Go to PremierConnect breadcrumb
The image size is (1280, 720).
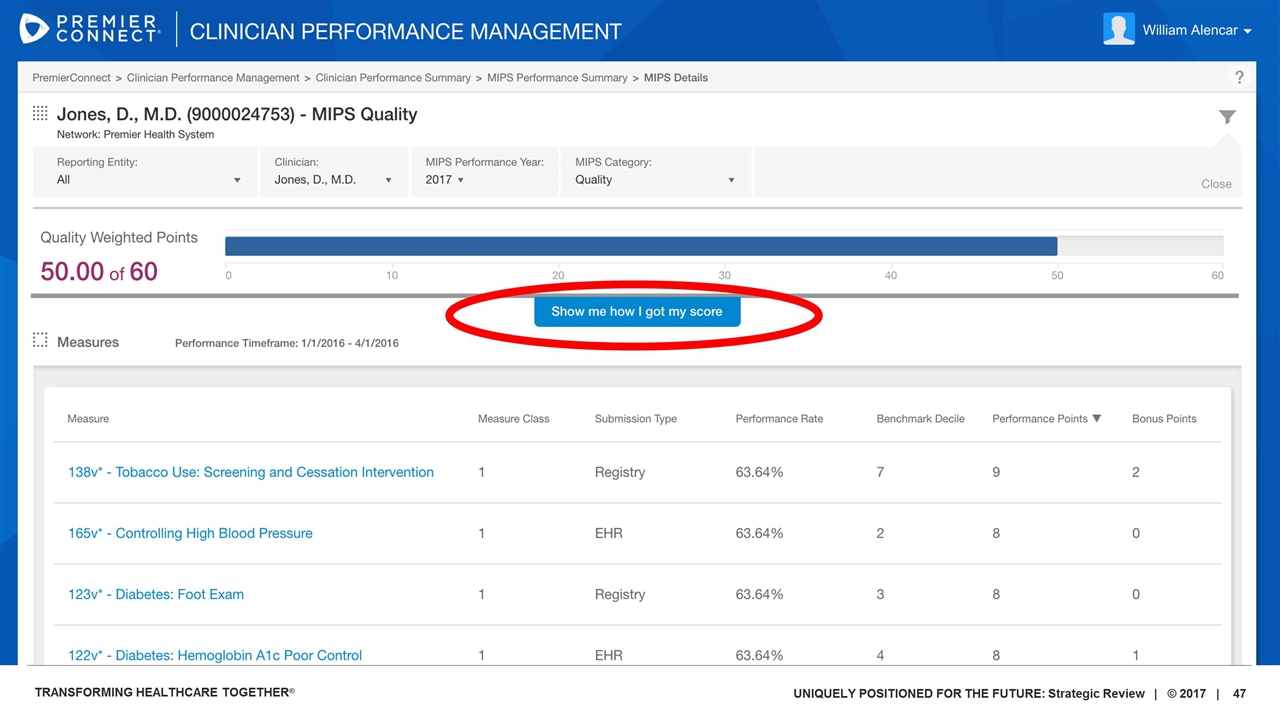pyautogui.click(x=71, y=78)
